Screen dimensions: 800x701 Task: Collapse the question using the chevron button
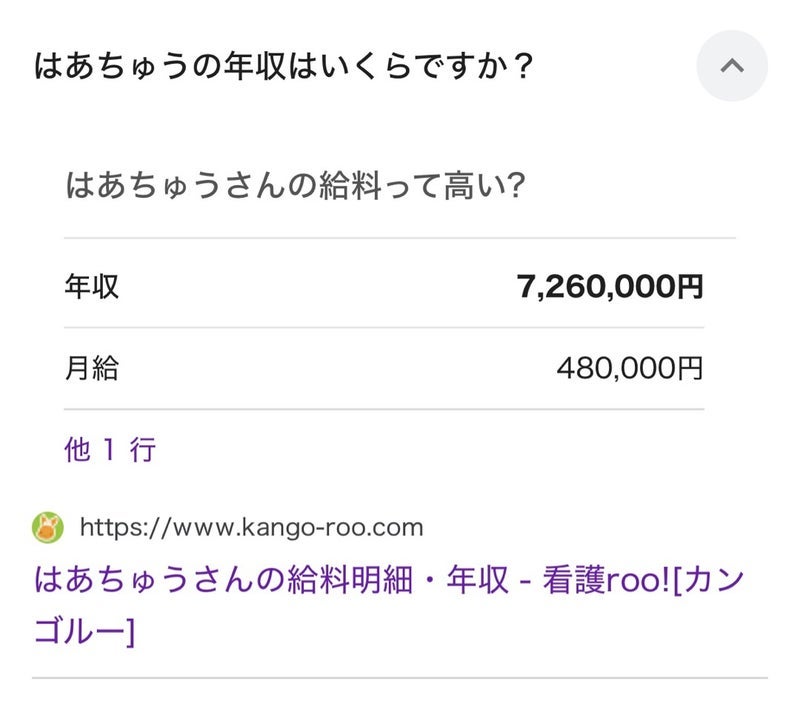click(x=732, y=66)
